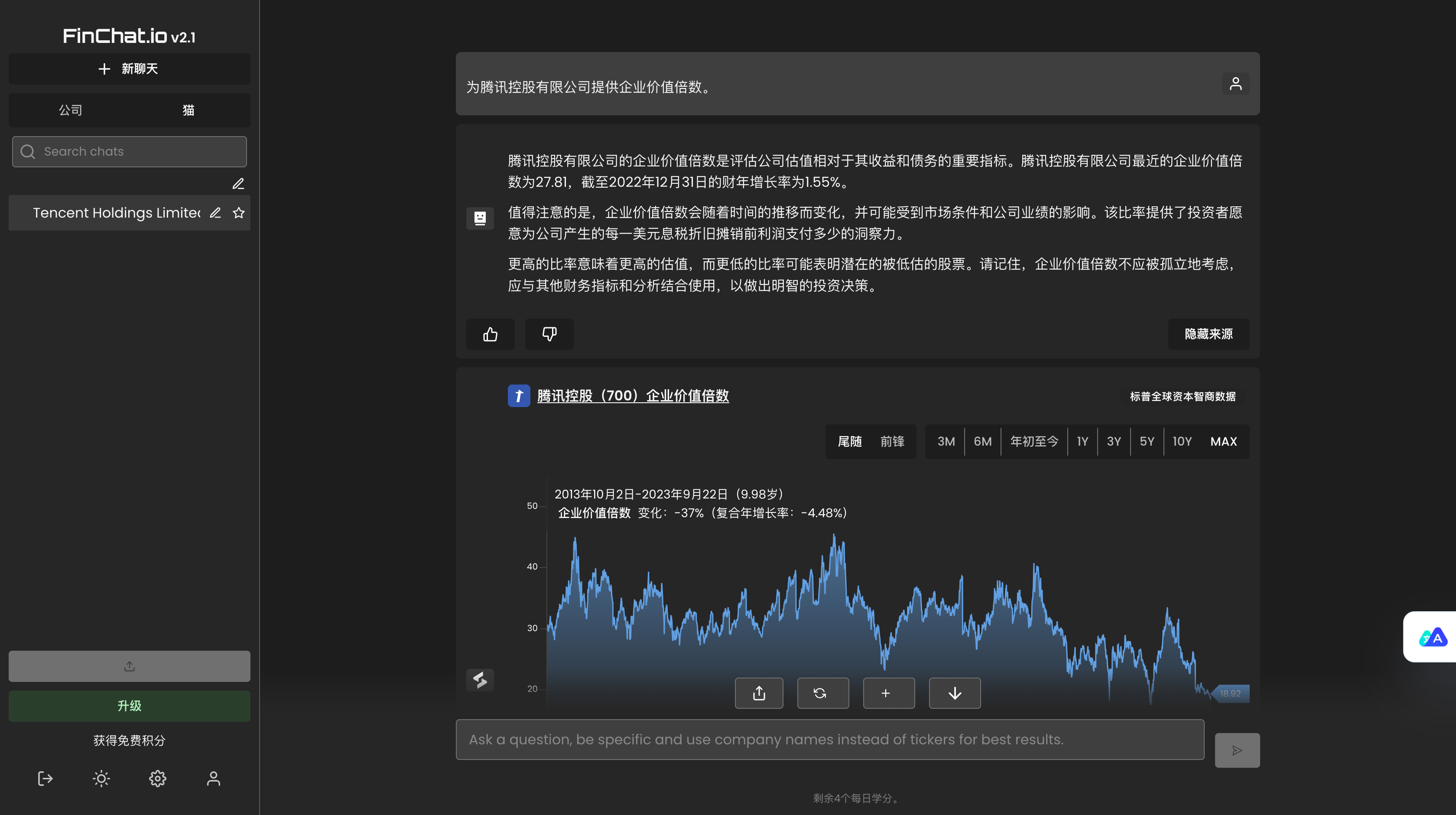The width and height of the screenshot is (1456, 815).
Task: Click the plus icon below the chart
Action: tap(888, 693)
